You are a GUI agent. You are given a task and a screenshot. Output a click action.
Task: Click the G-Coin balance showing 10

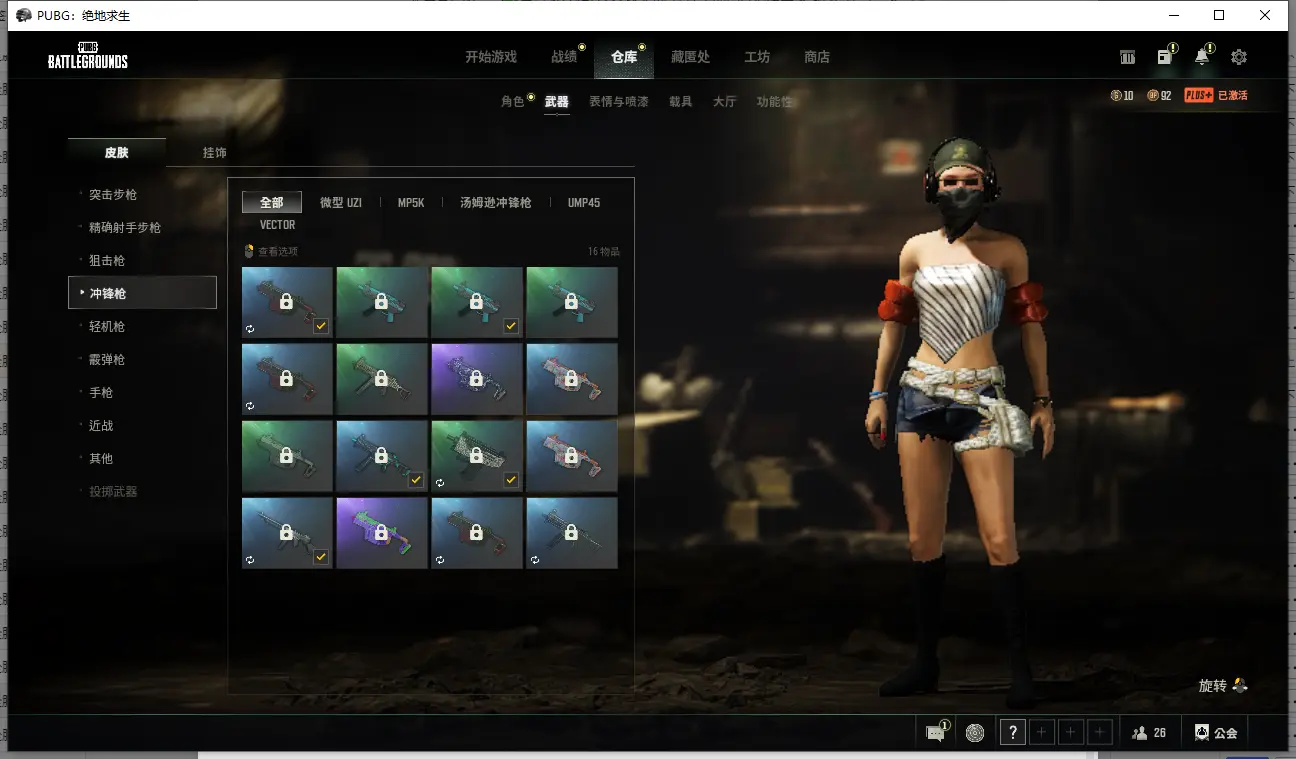[1122, 95]
